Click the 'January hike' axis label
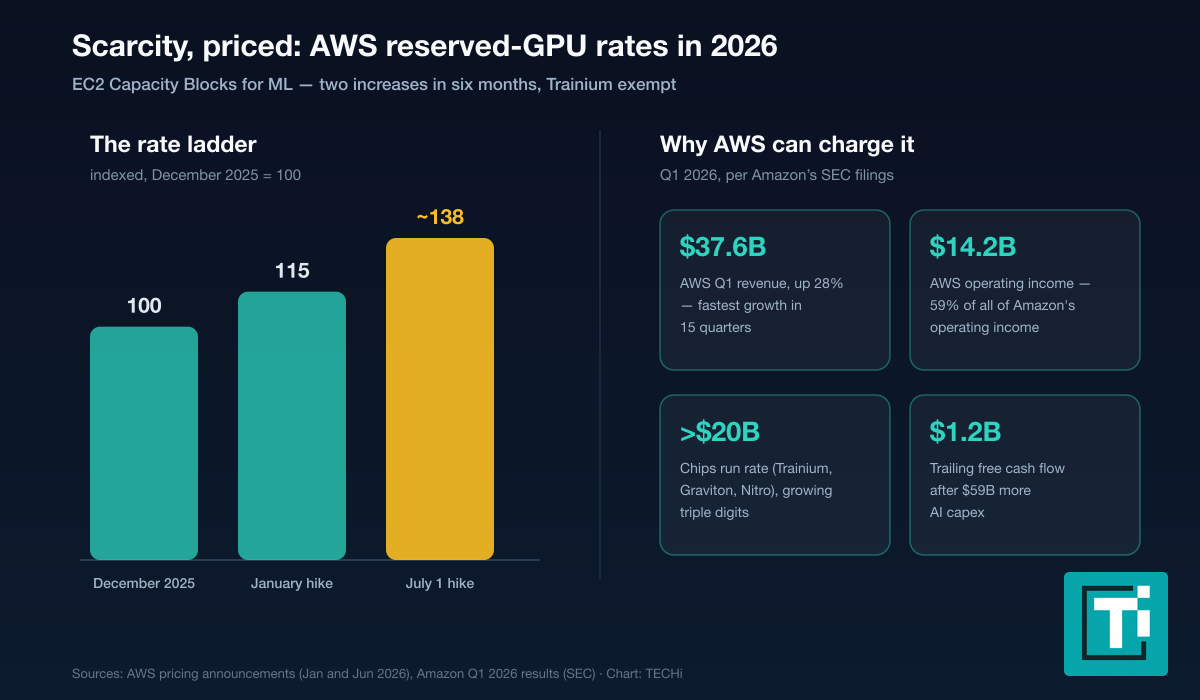This screenshot has height=700, width=1200. [292, 583]
